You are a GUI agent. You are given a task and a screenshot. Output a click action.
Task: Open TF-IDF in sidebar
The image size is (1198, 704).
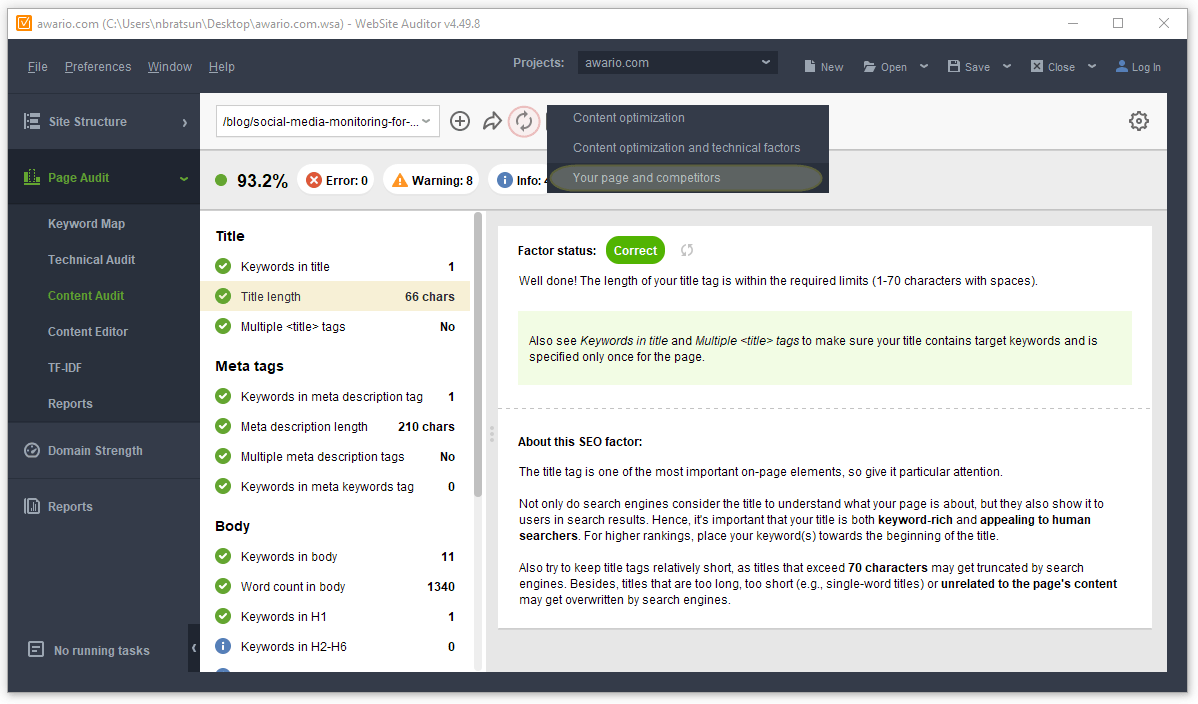point(65,367)
